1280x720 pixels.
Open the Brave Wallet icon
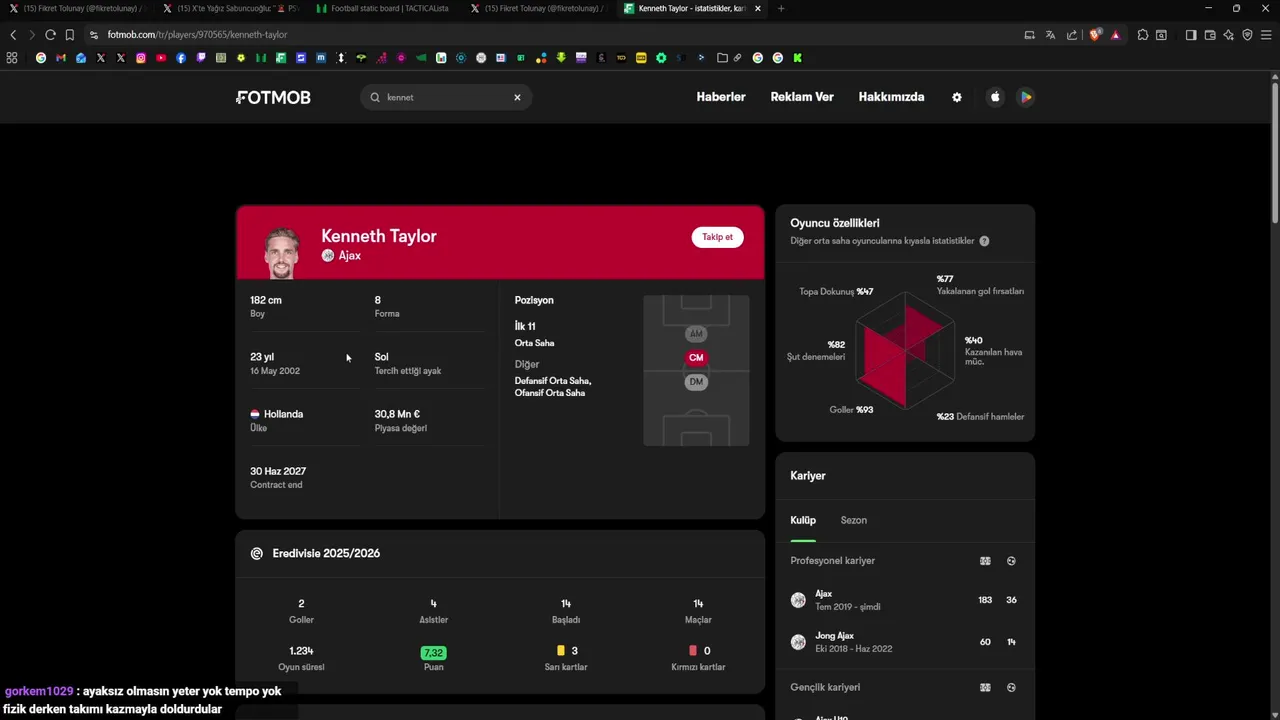[x=1210, y=35]
